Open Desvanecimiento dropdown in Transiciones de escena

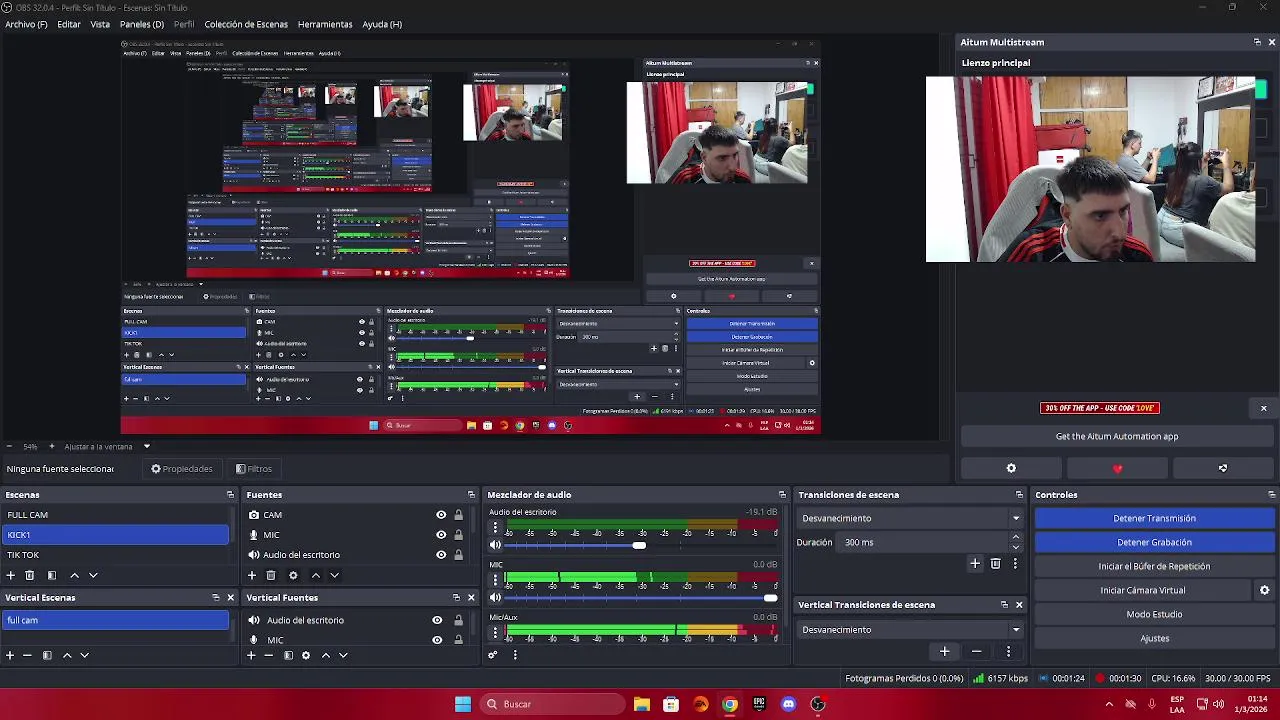[x=911, y=518]
